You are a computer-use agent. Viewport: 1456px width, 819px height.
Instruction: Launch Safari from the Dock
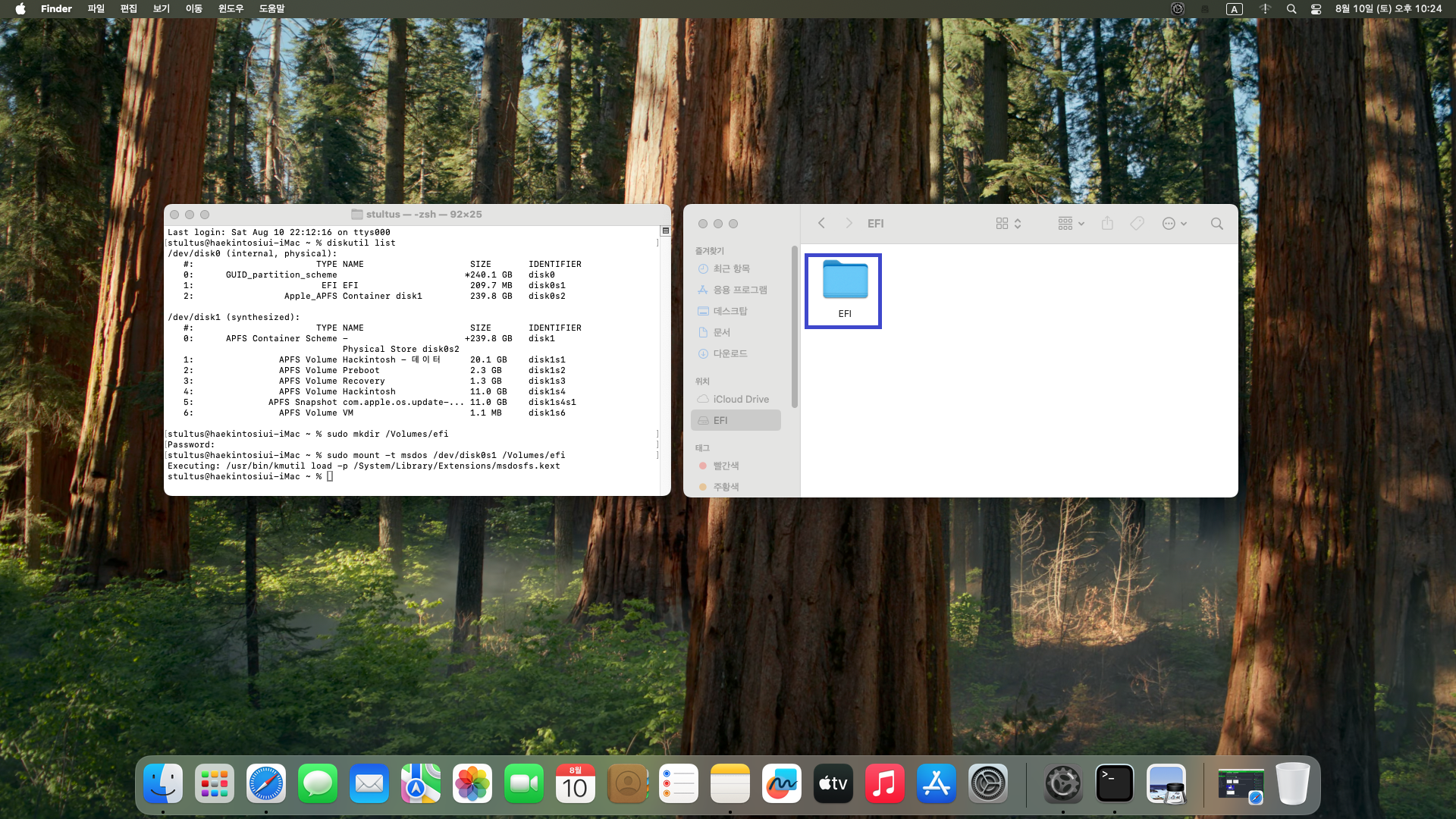click(266, 783)
